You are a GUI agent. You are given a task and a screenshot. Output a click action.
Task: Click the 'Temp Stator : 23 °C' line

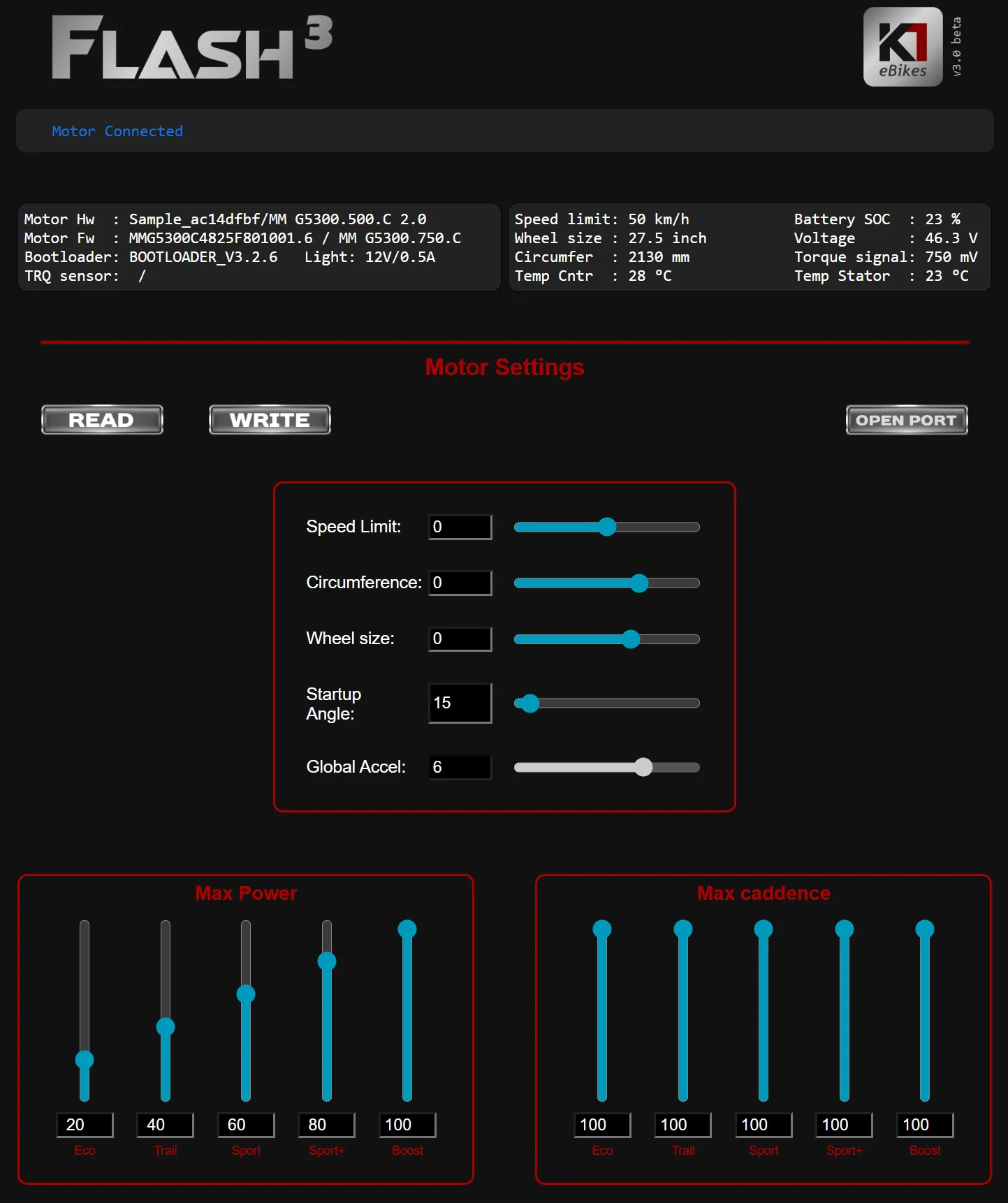(x=882, y=276)
